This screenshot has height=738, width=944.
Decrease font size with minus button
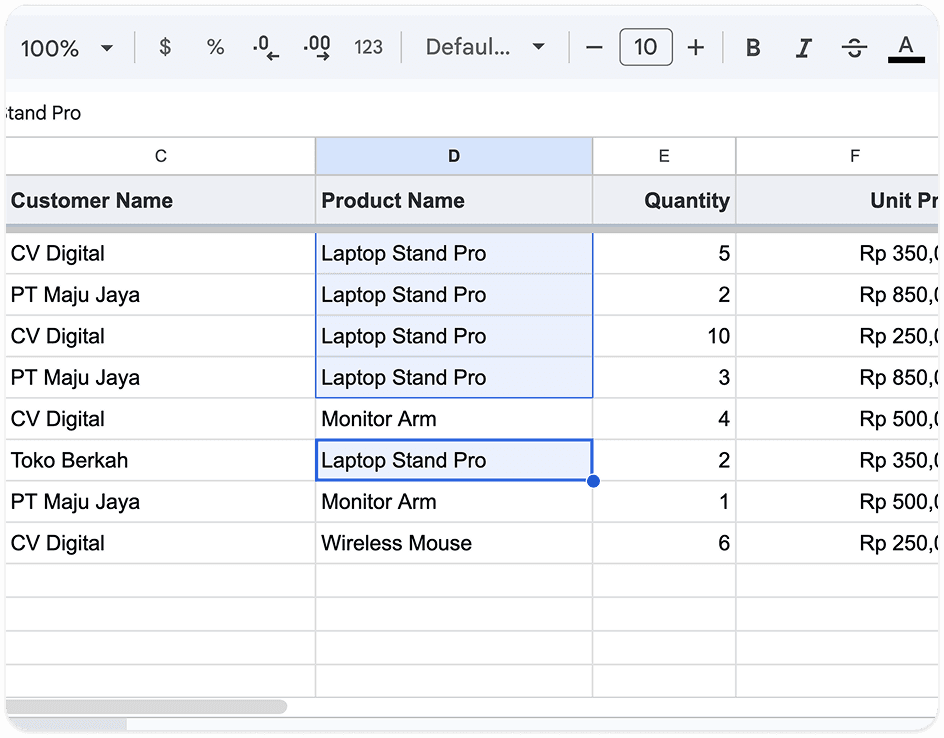(594, 47)
